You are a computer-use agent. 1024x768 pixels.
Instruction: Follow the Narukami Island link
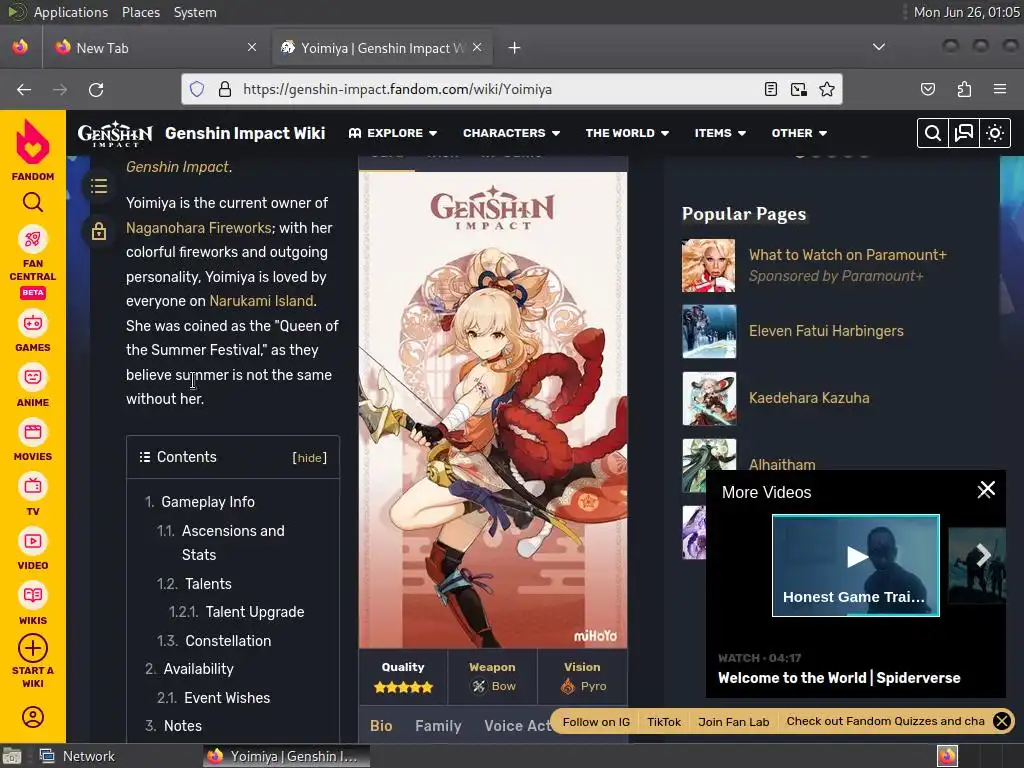[261, 301]
